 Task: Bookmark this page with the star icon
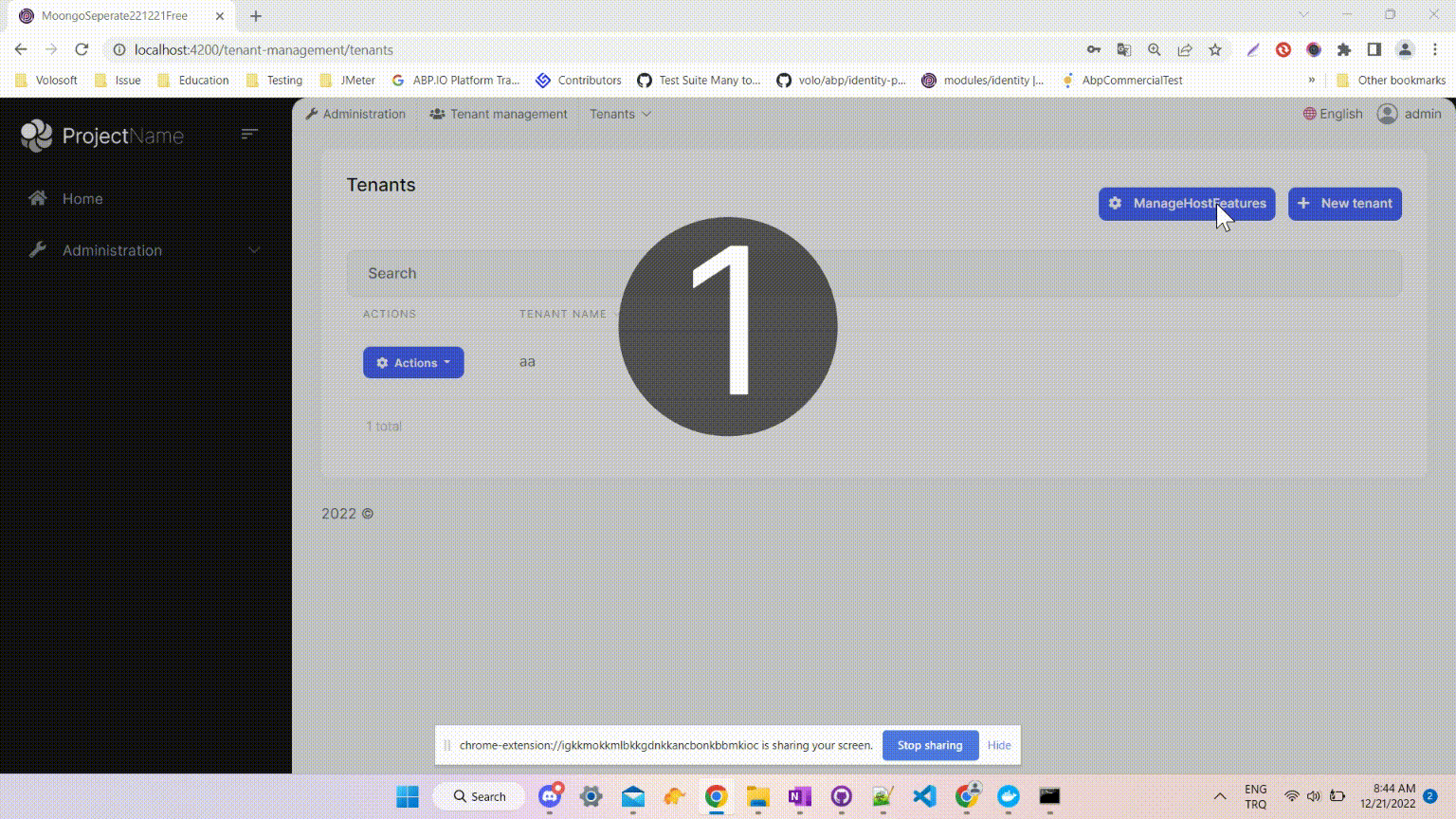[1215, 49]
